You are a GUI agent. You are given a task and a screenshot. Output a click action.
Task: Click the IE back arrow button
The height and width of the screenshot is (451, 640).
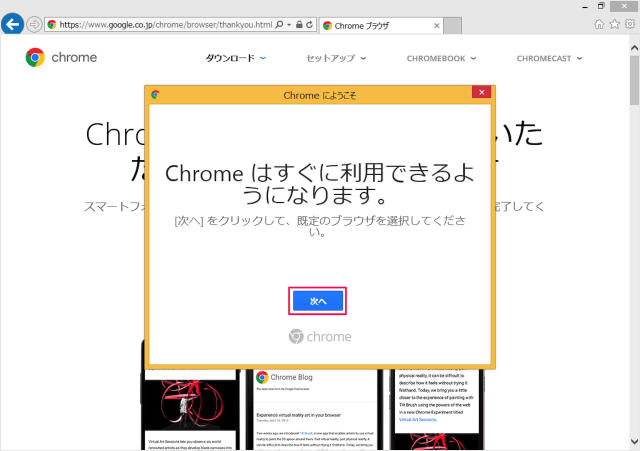pos(13,24)
